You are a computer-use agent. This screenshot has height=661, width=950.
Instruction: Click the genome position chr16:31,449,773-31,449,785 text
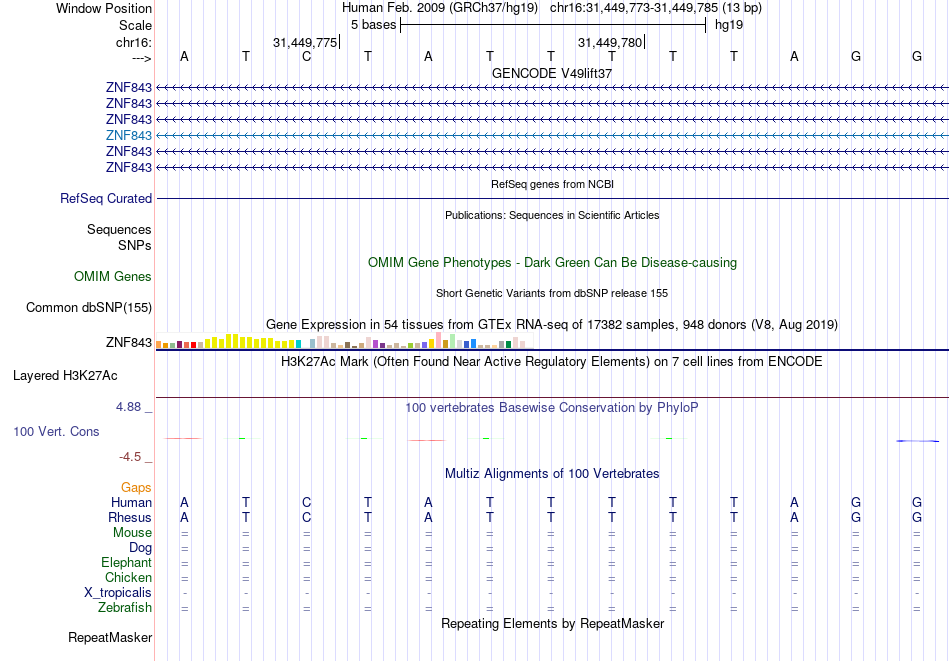point(634,8)
